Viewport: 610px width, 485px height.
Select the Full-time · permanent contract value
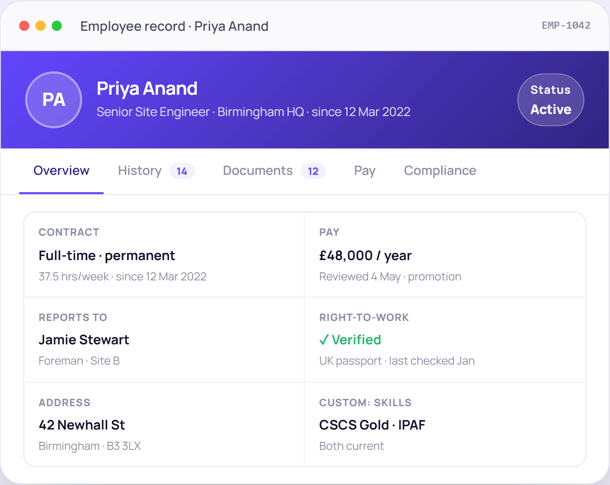[107, 256]
